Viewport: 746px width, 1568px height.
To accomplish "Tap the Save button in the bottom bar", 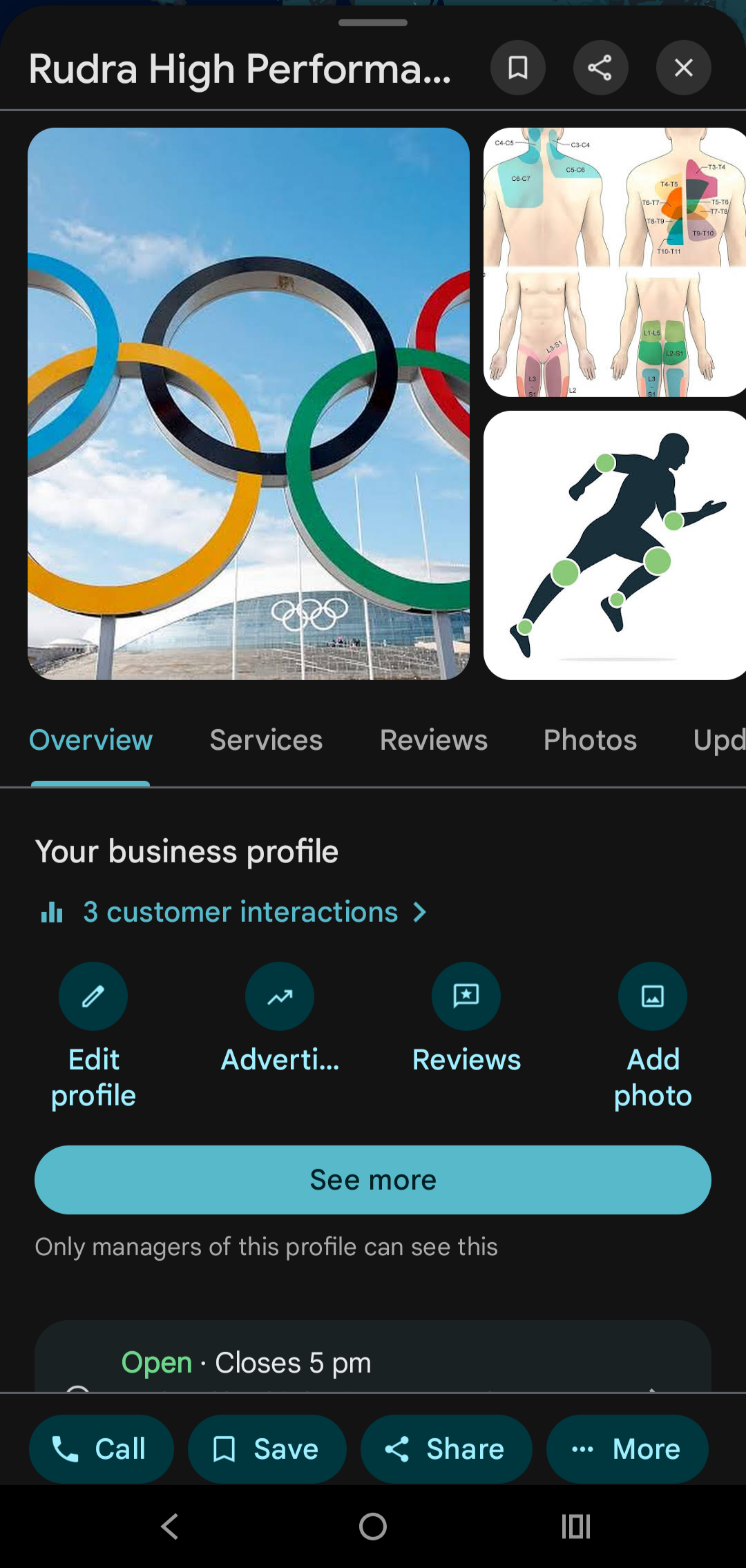I will click(x=267, y=1449).
